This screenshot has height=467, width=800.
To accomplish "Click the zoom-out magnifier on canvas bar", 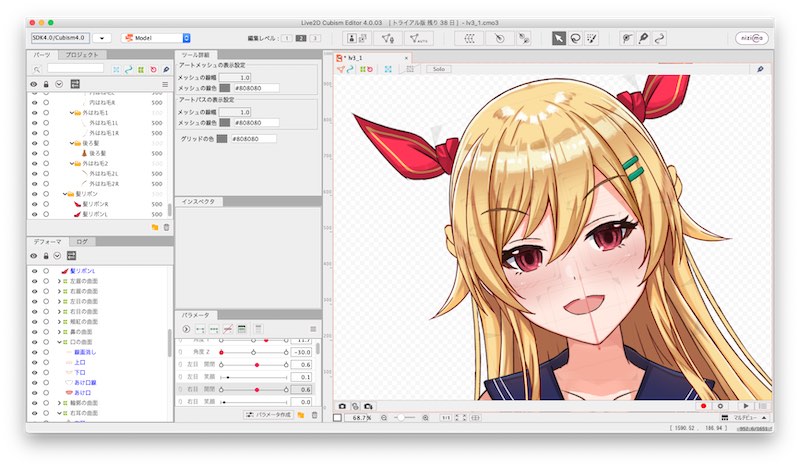I will [x=384, y=417].
